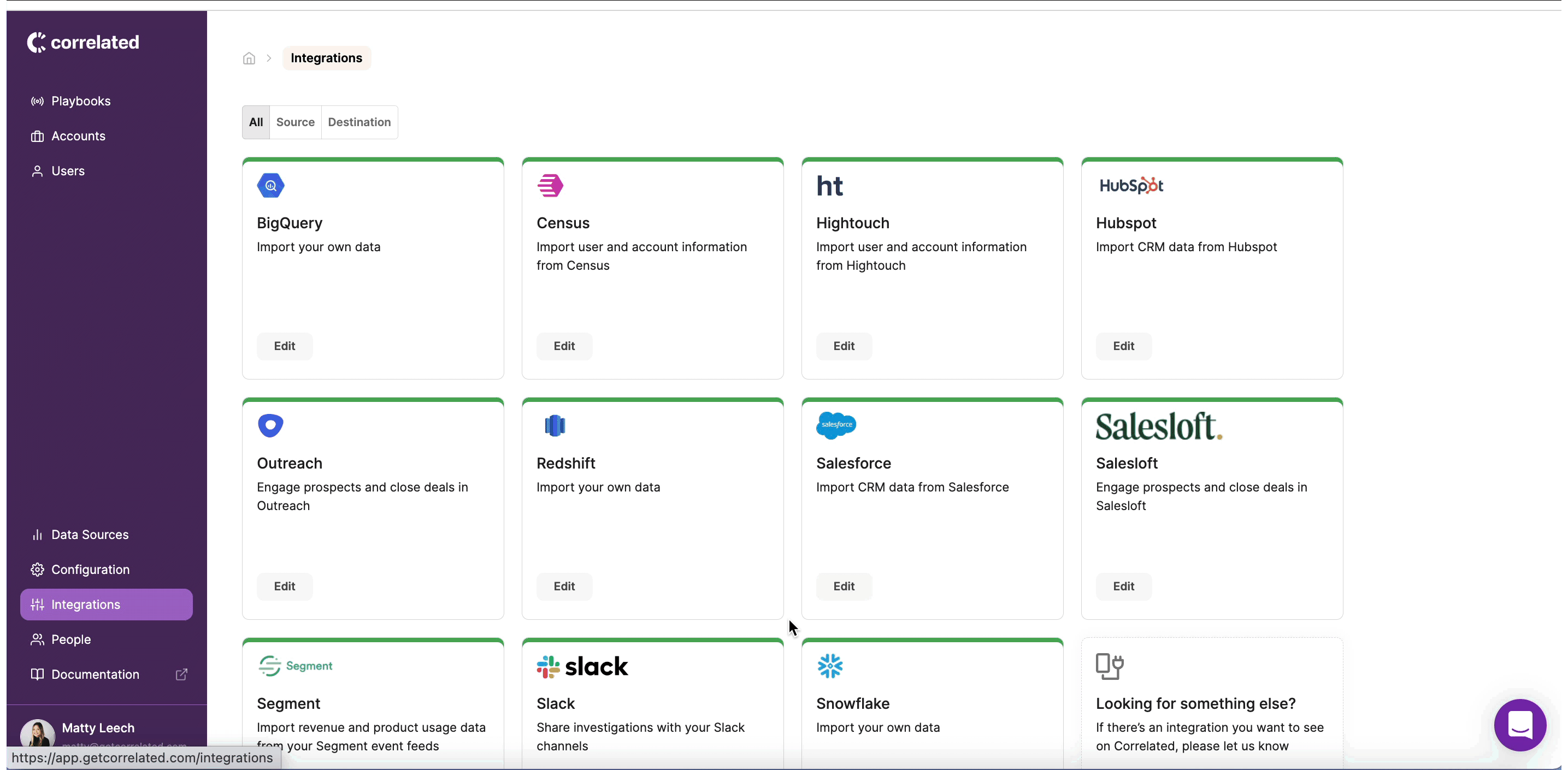Click the Users person icon
This screenshot has width=1568, height=770.
point(37,171)
